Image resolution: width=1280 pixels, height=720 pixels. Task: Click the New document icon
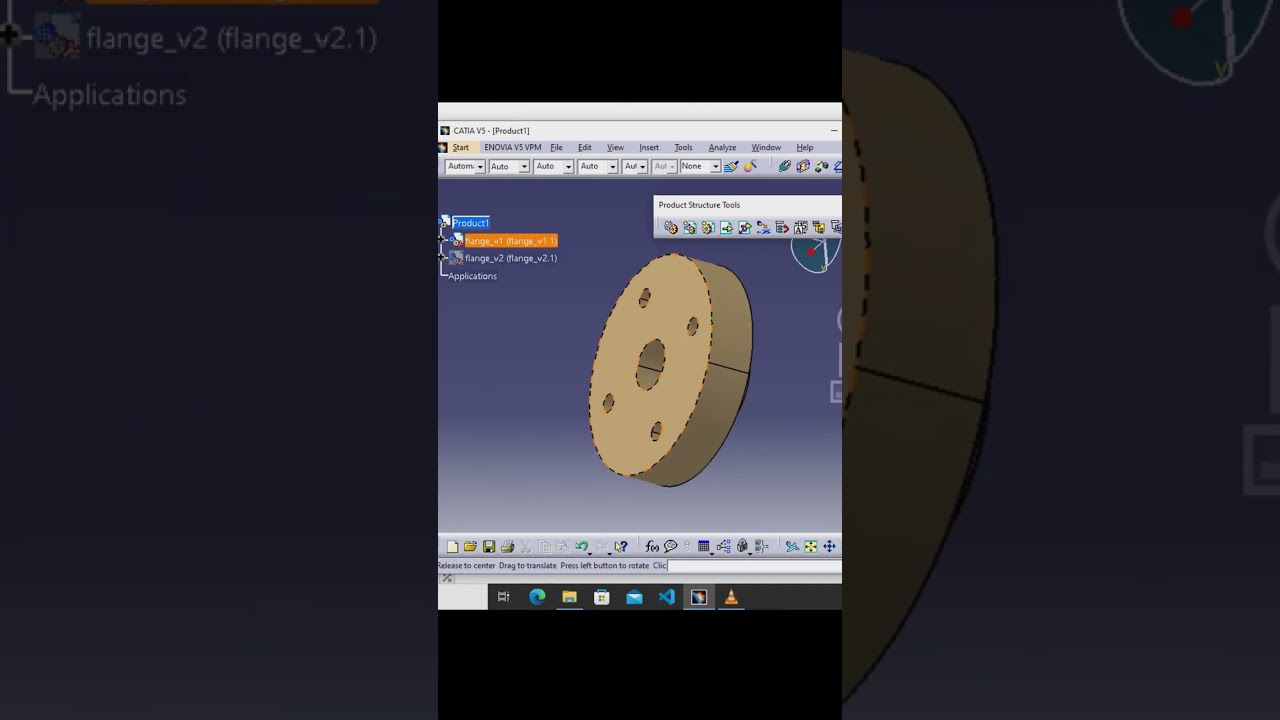452,547
